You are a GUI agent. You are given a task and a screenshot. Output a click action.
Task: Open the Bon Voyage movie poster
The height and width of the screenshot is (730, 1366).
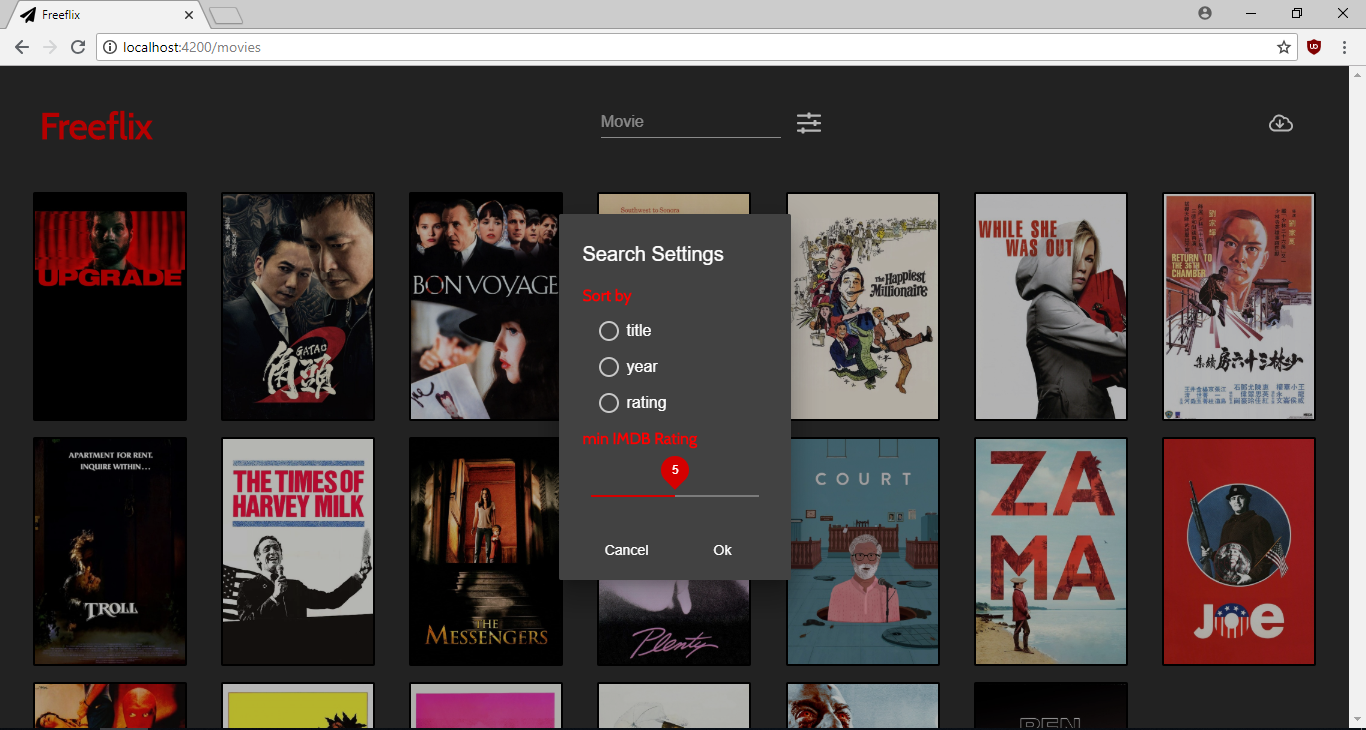(x=484, y=306)
